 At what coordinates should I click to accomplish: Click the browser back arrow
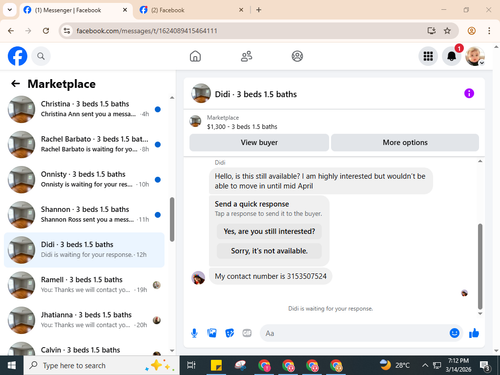pos(11,31)
